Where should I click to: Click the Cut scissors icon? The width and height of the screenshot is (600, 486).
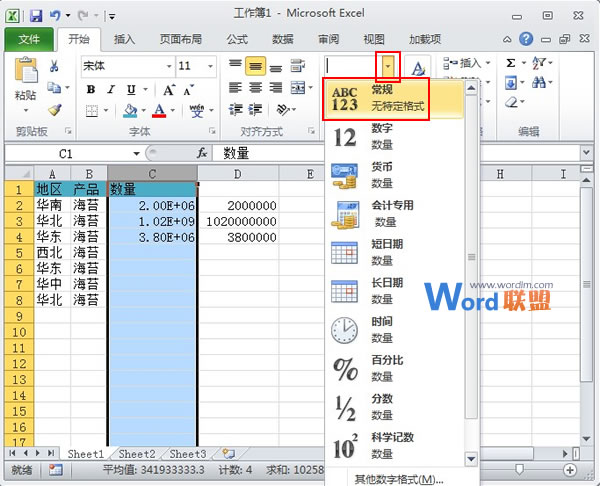(x=54, y=66)
